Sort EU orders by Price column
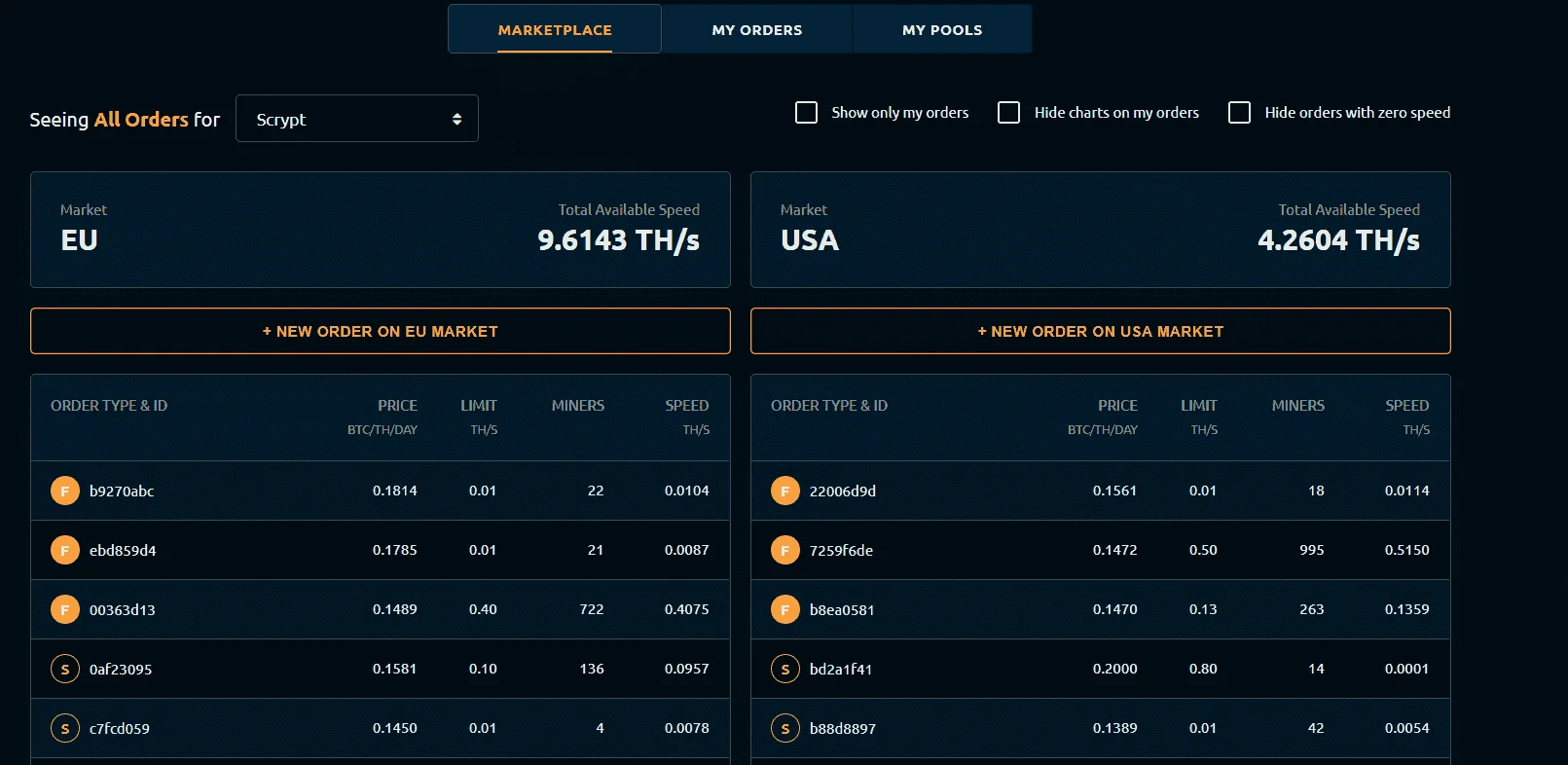 (397, 405)
